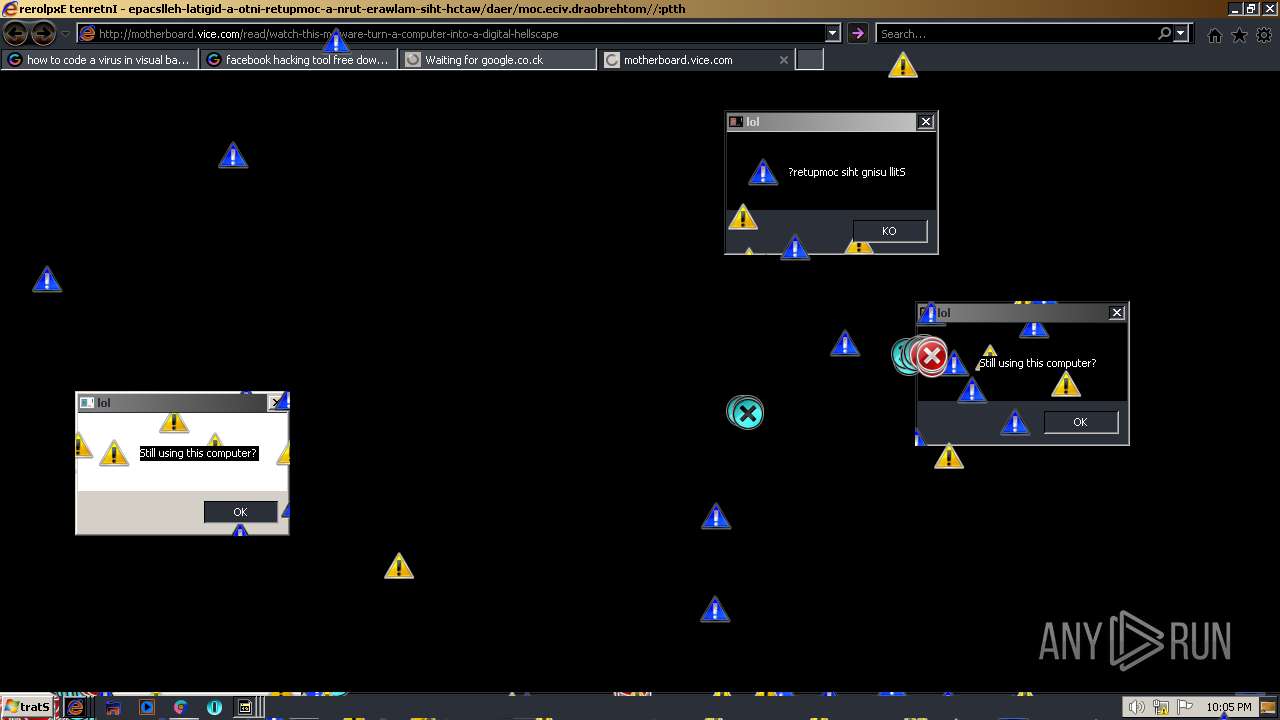Screen dimensions: 1280x720
Task: Click the search magnifier icon
Action: 1164,34
